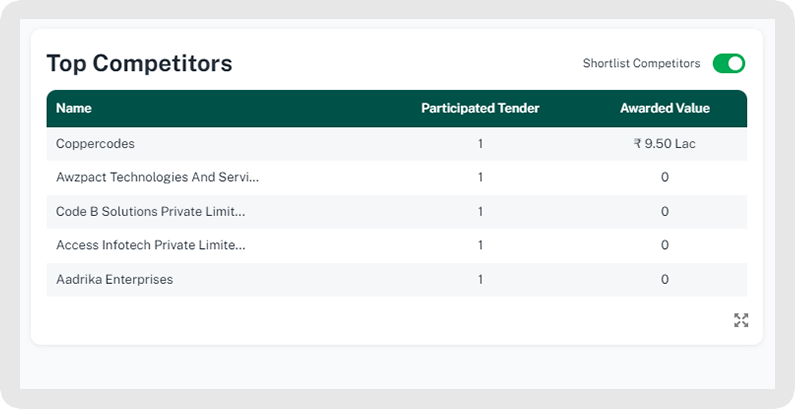Click Access Infotech participated tender count

[480, 246]
